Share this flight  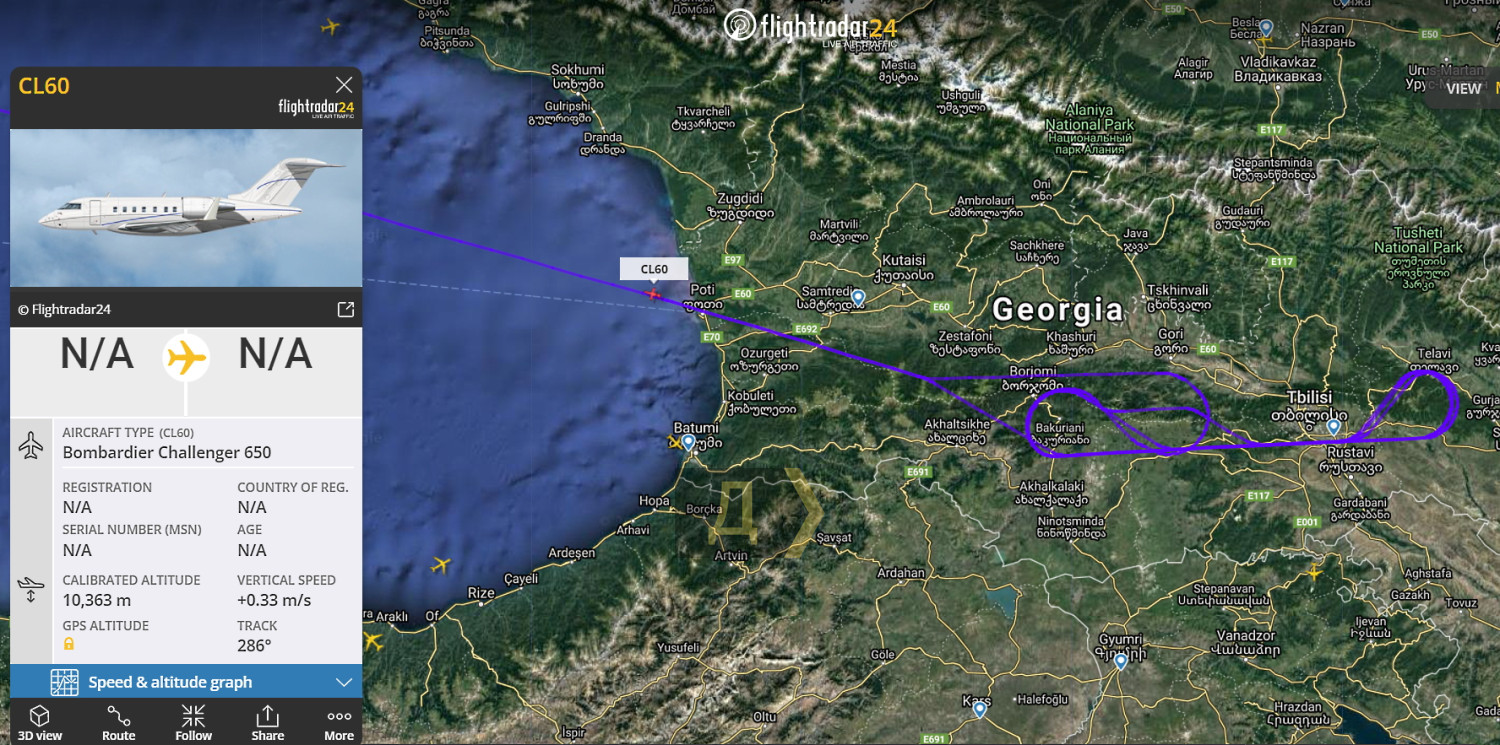(x=267, y=723)
